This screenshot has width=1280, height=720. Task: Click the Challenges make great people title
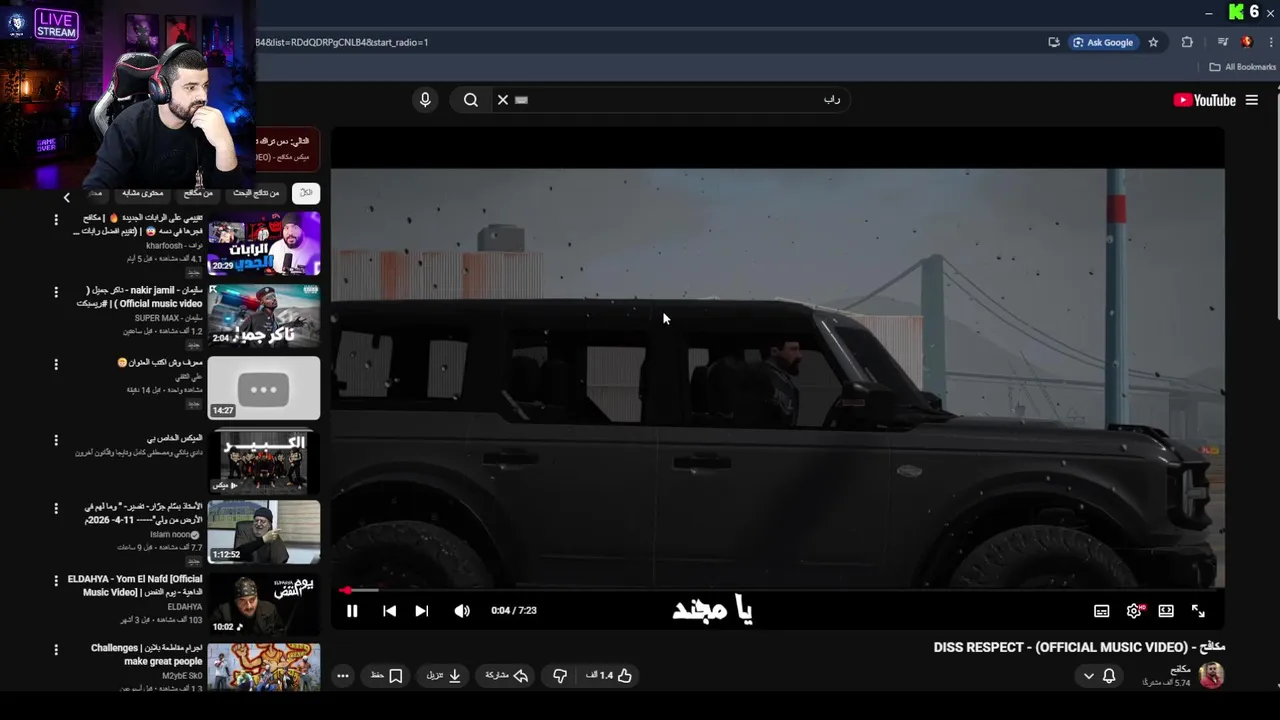click(x=147, y=654)
